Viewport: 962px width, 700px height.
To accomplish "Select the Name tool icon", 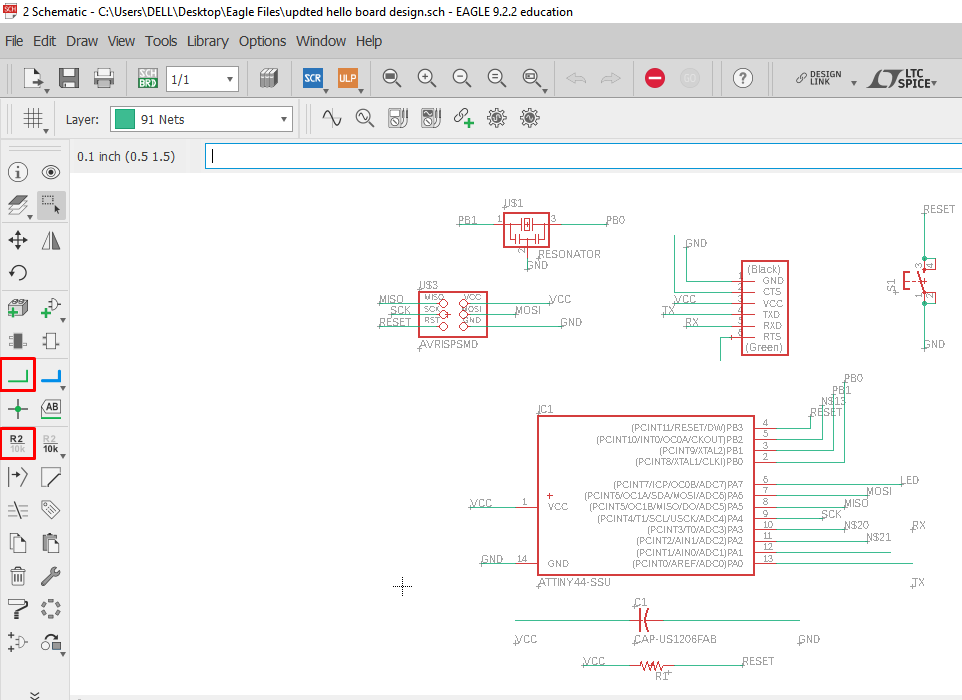I will [18, 443].
